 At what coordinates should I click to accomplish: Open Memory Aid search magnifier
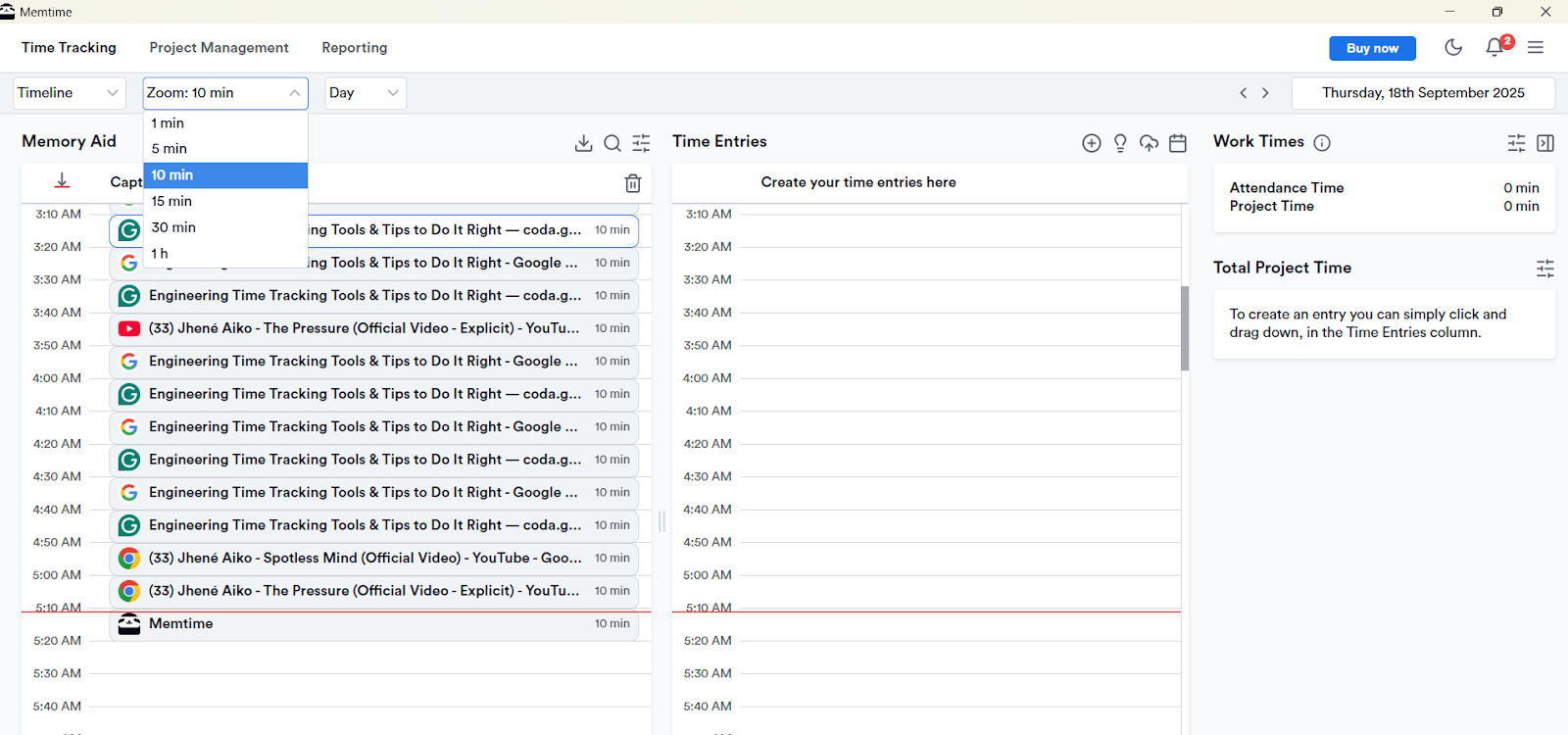(612, 143)
